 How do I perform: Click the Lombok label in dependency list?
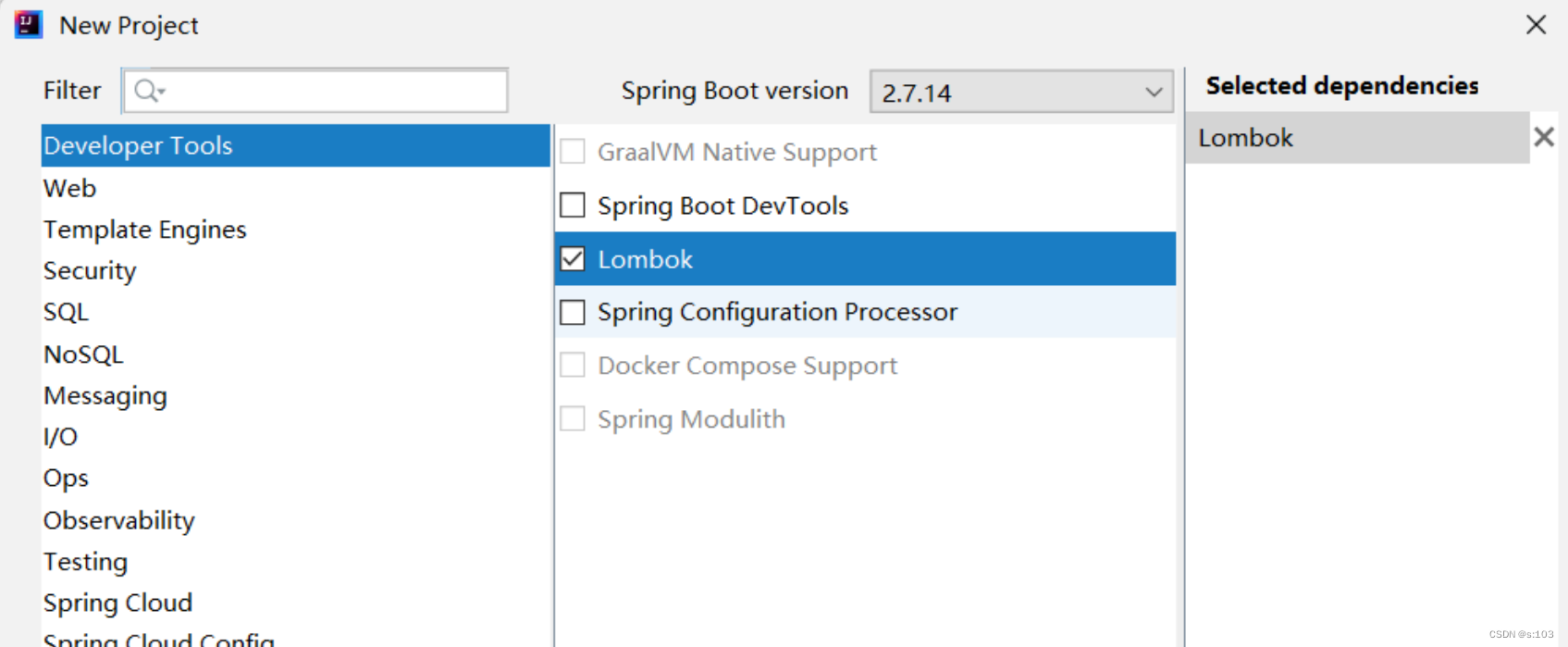pyautogui.click(x=645, y=259)
